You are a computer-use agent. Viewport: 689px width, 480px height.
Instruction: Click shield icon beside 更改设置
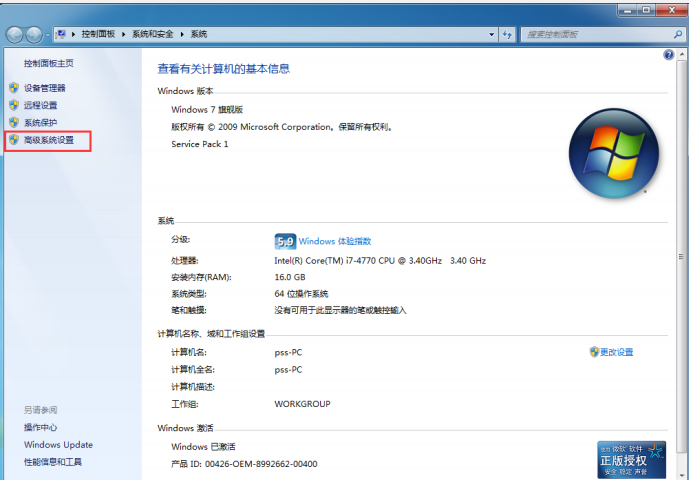tap(594, 352)
